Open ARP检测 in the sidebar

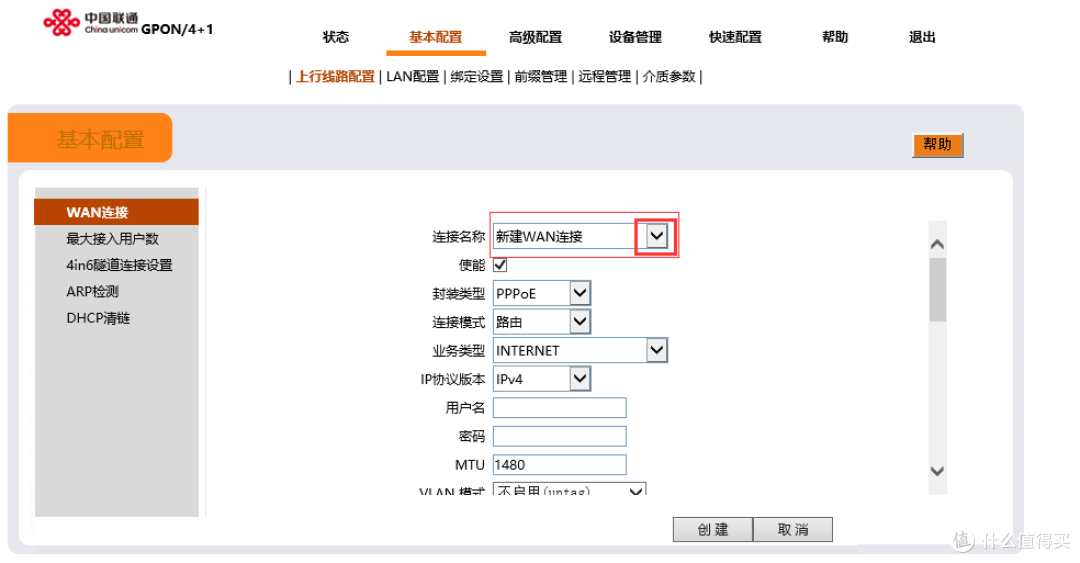click(92, 291)
